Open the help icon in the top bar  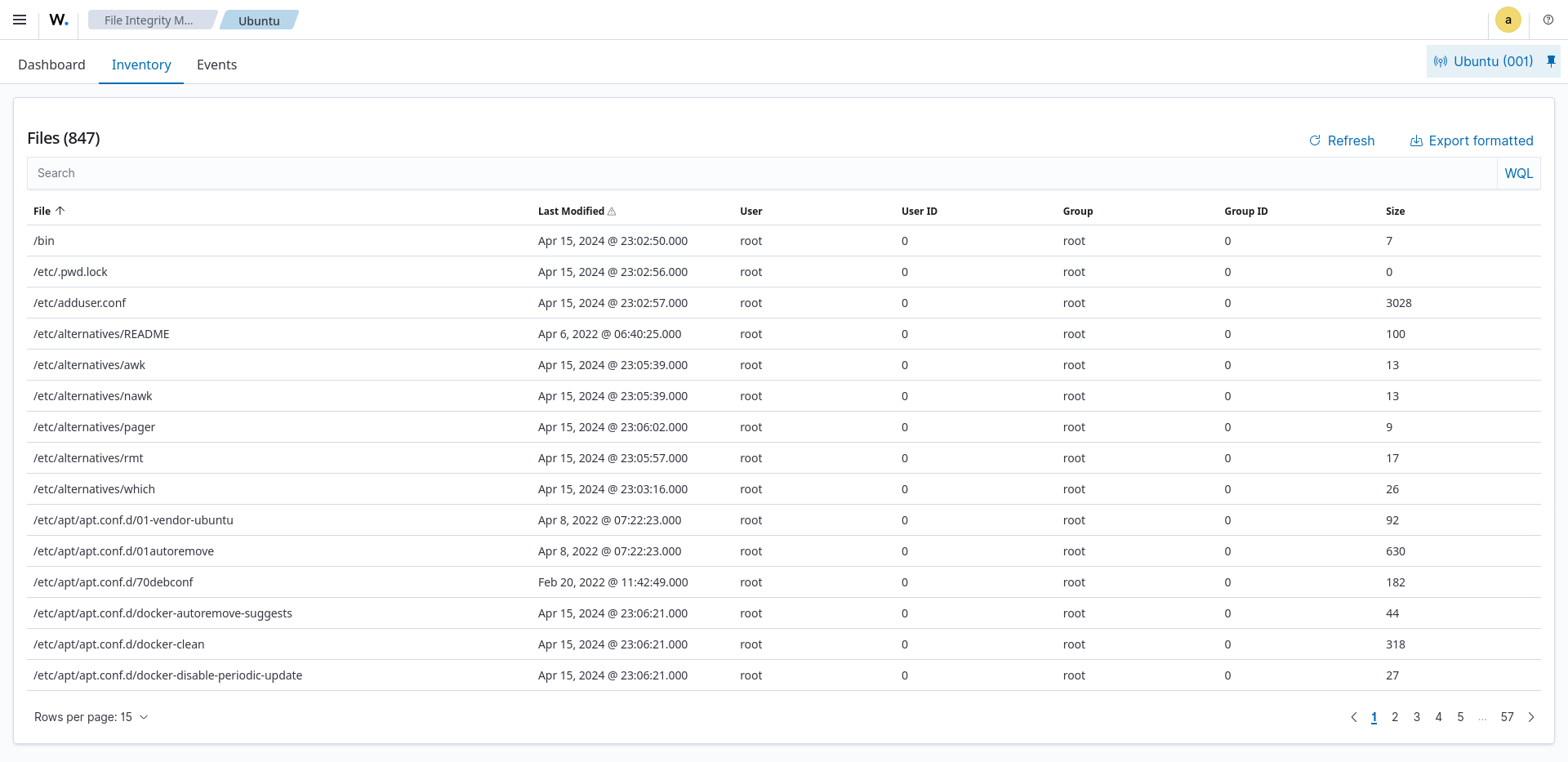(1548, 20)
